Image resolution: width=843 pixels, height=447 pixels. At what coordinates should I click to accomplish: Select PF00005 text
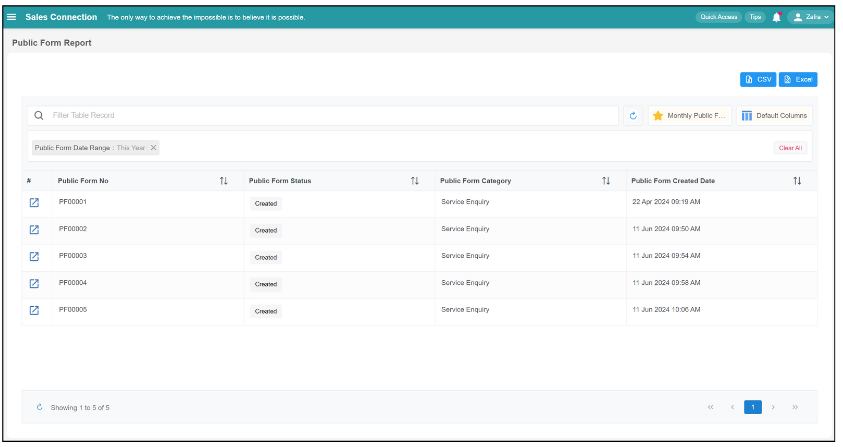(73, 309)
